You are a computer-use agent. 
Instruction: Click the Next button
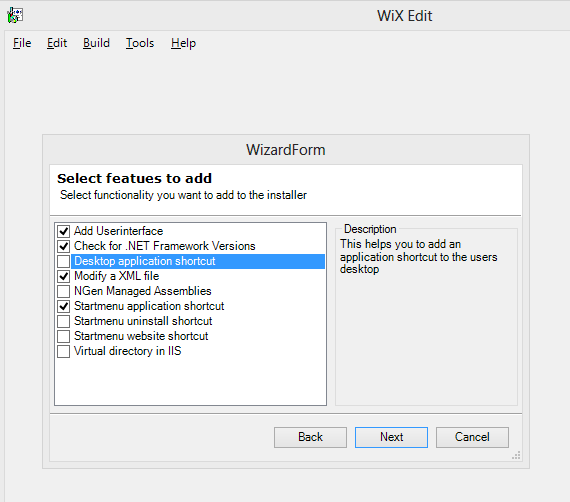392,437
